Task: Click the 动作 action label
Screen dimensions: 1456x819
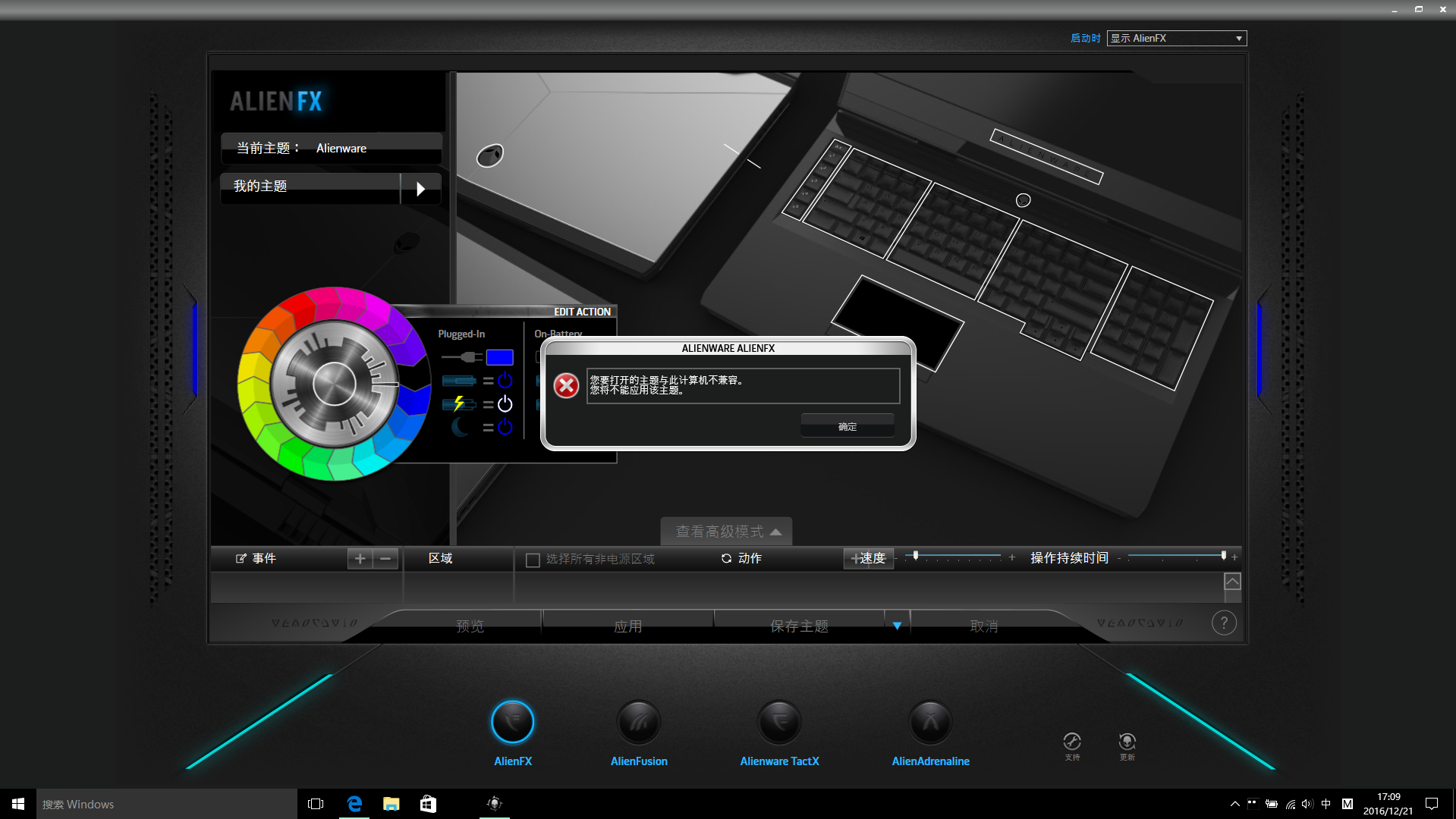Action: coord(750,558)
